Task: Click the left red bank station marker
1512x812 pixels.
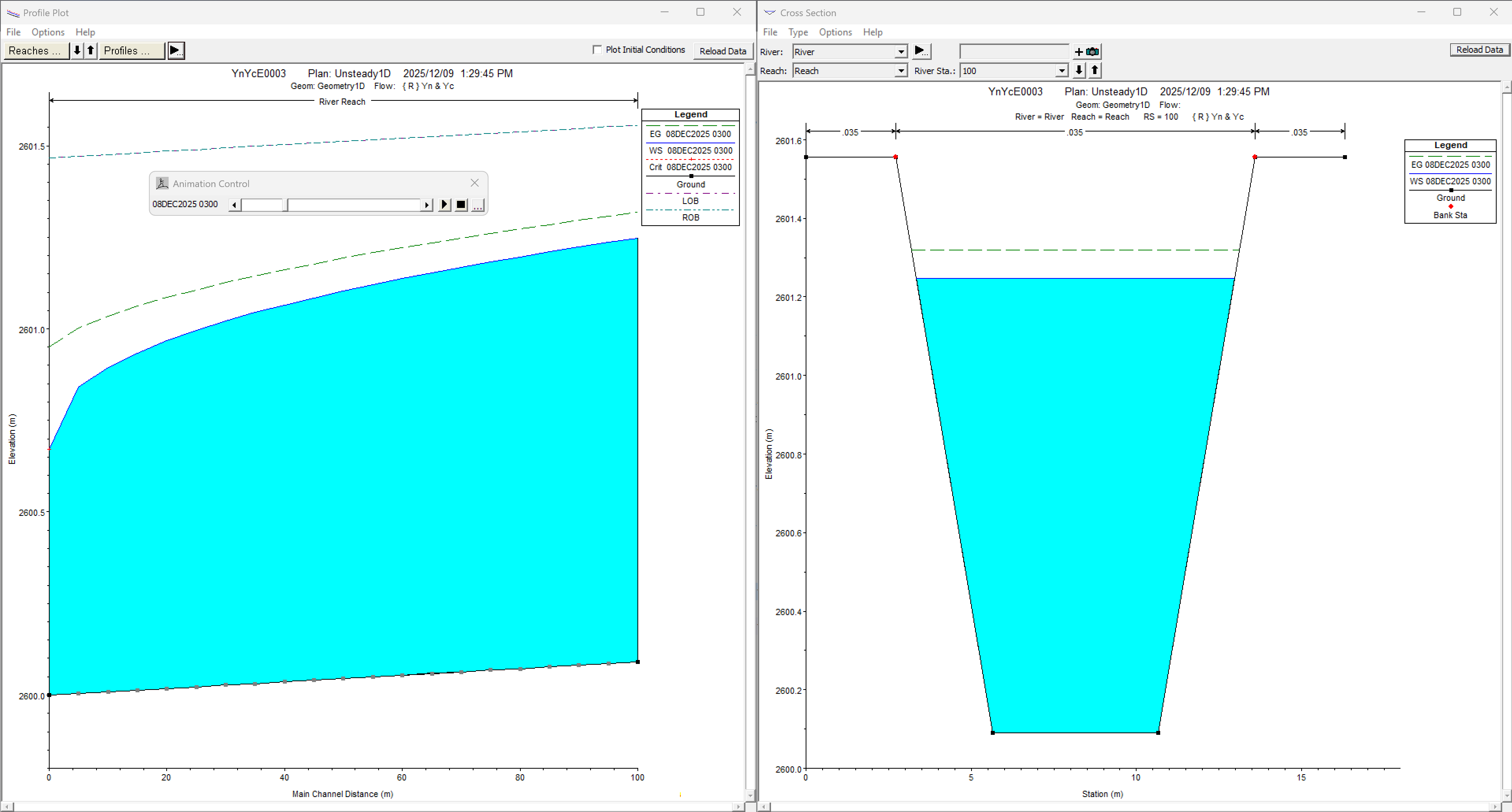Action: click(x=895, y=157)
